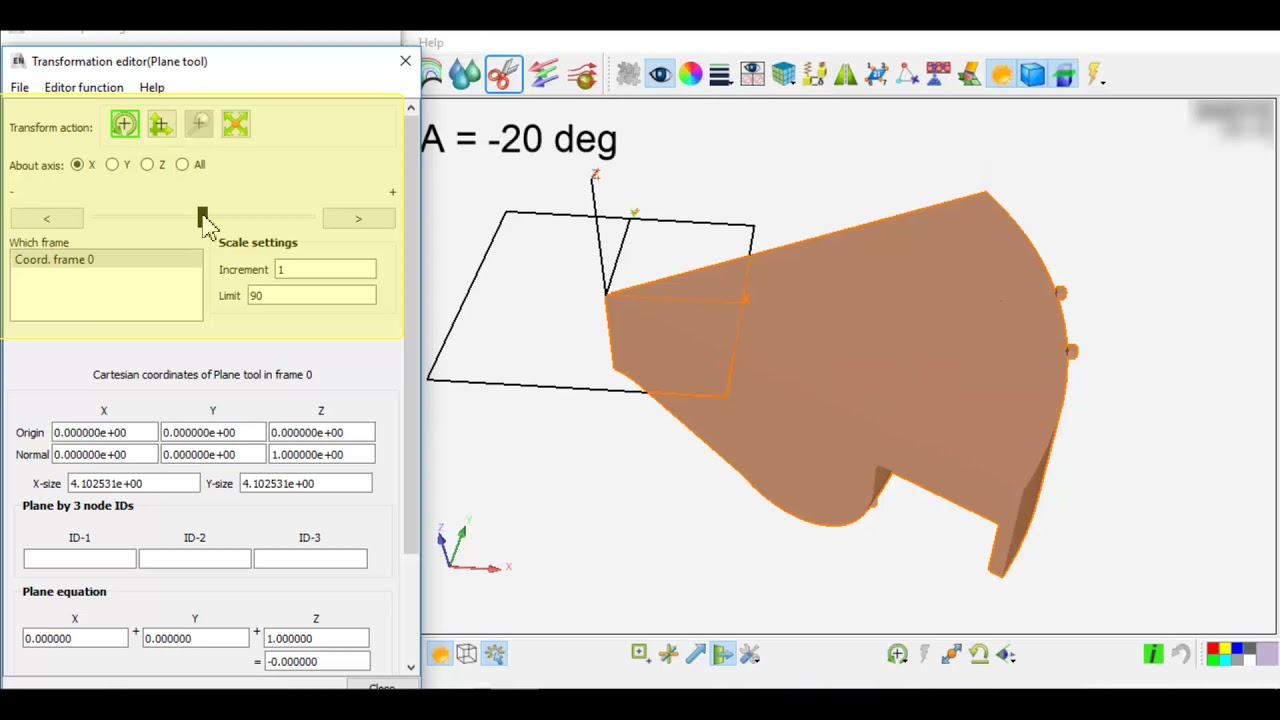Viewport: 1280px width, 720px height.
Task: Click the '<' decrement slider button
Action: [x=46, y=218]
